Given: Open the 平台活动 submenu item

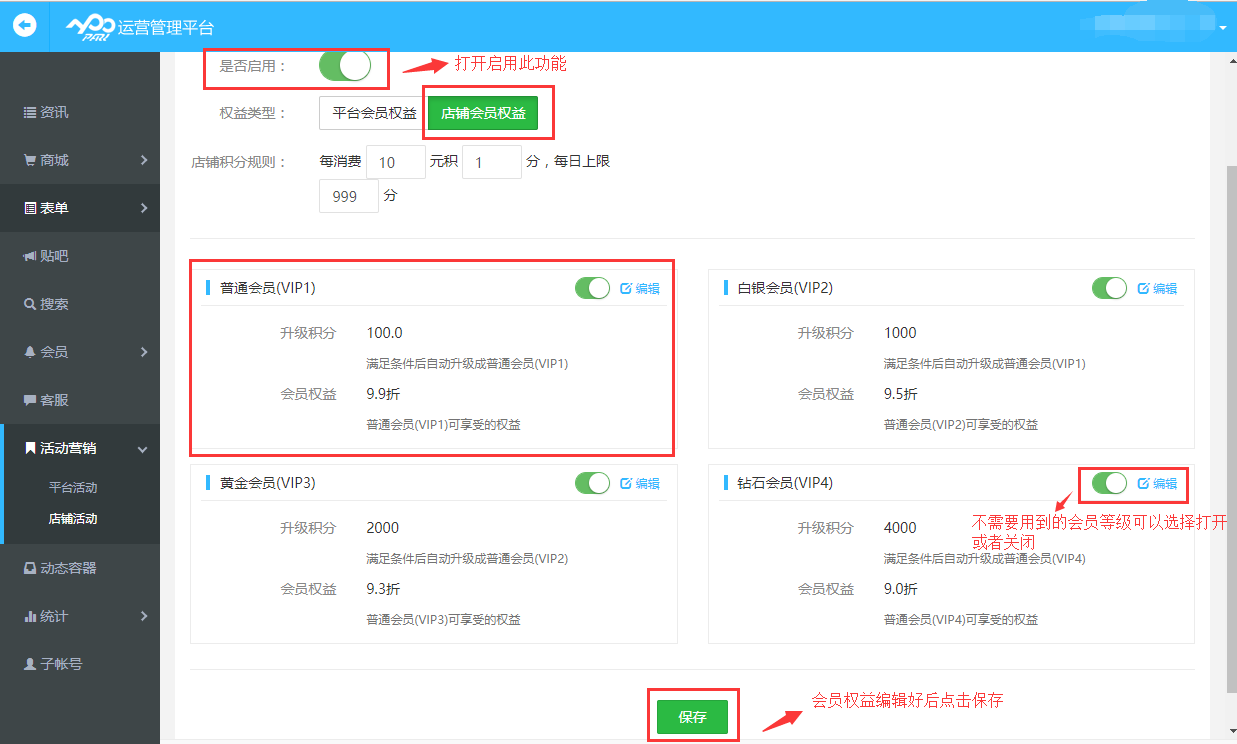Looking at the screenshot, I should tap(73, 488).
